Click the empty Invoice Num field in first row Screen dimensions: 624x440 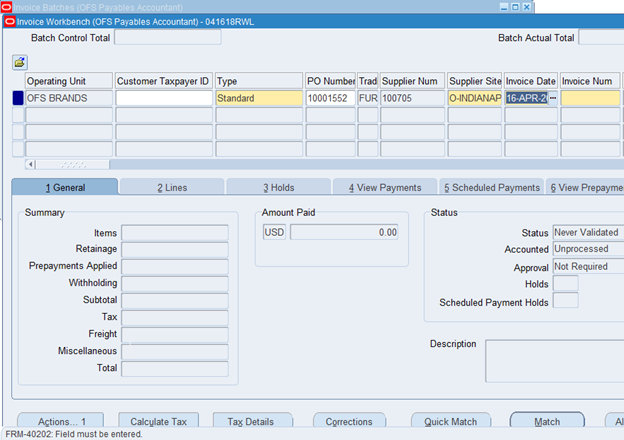590,98
